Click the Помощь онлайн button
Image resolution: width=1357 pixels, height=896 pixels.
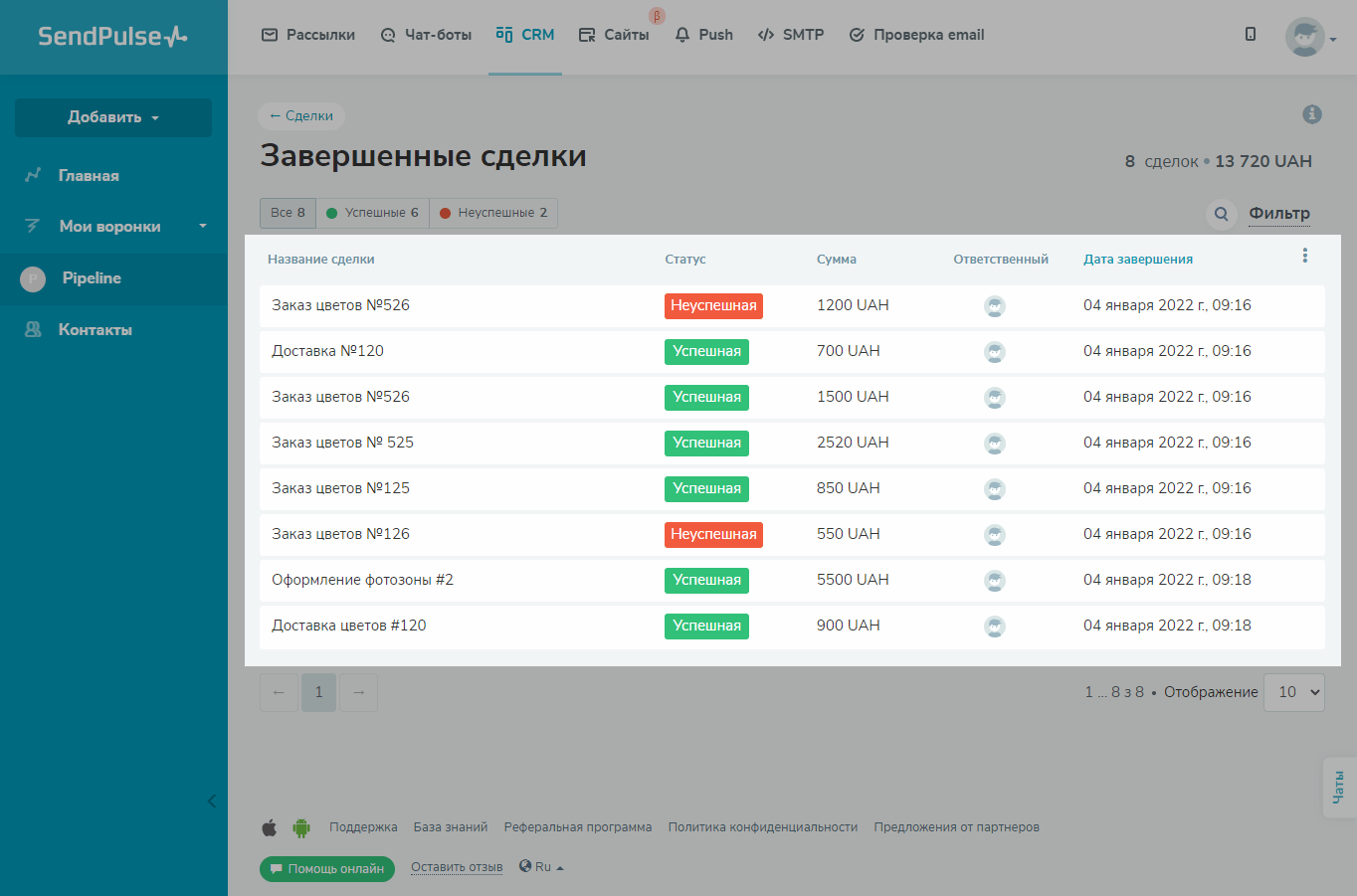coord(327,869)
